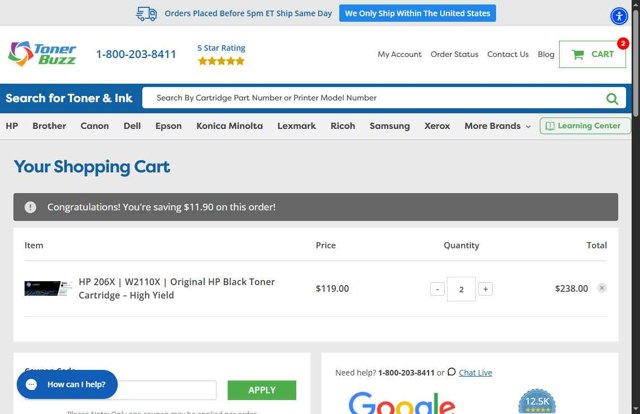This screenshot has width=640, height=414.
Task: Click the savings congratulations message
Action: (x=161, y=207)
